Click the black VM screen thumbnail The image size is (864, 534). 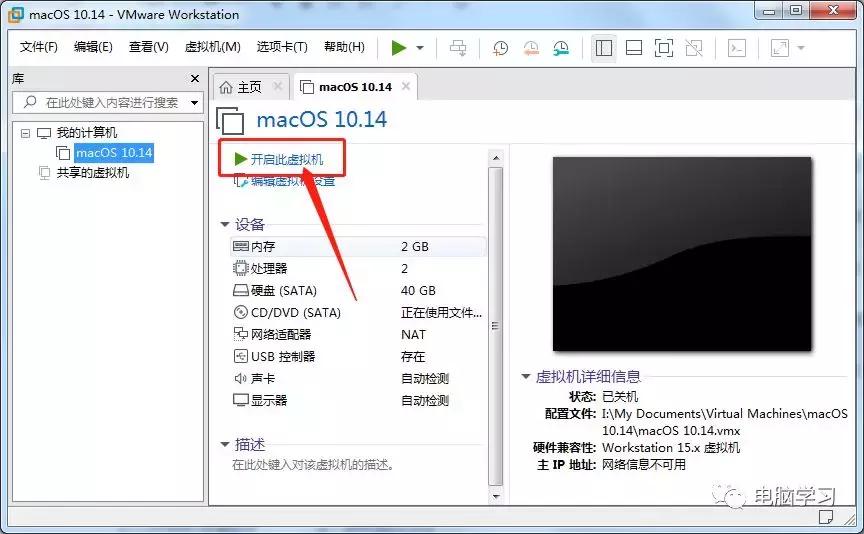(x=682, y=254)
